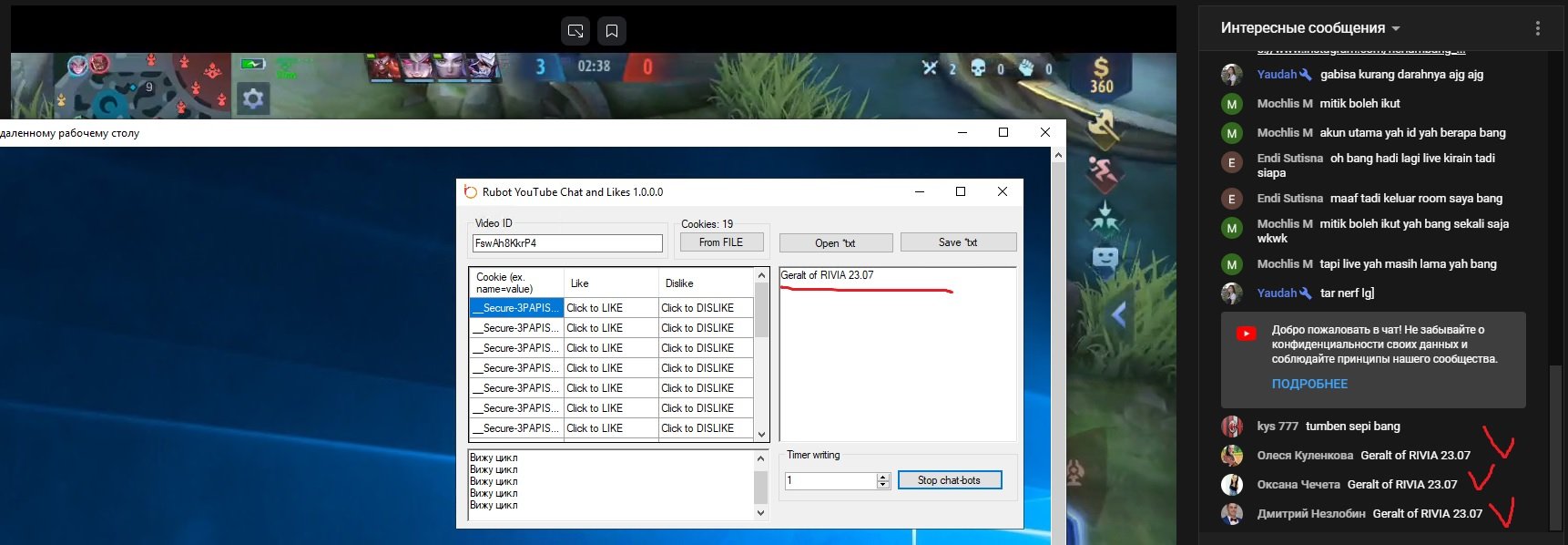Increase the Timer writing value with up arrow
1568x545 pixels.
882,477
